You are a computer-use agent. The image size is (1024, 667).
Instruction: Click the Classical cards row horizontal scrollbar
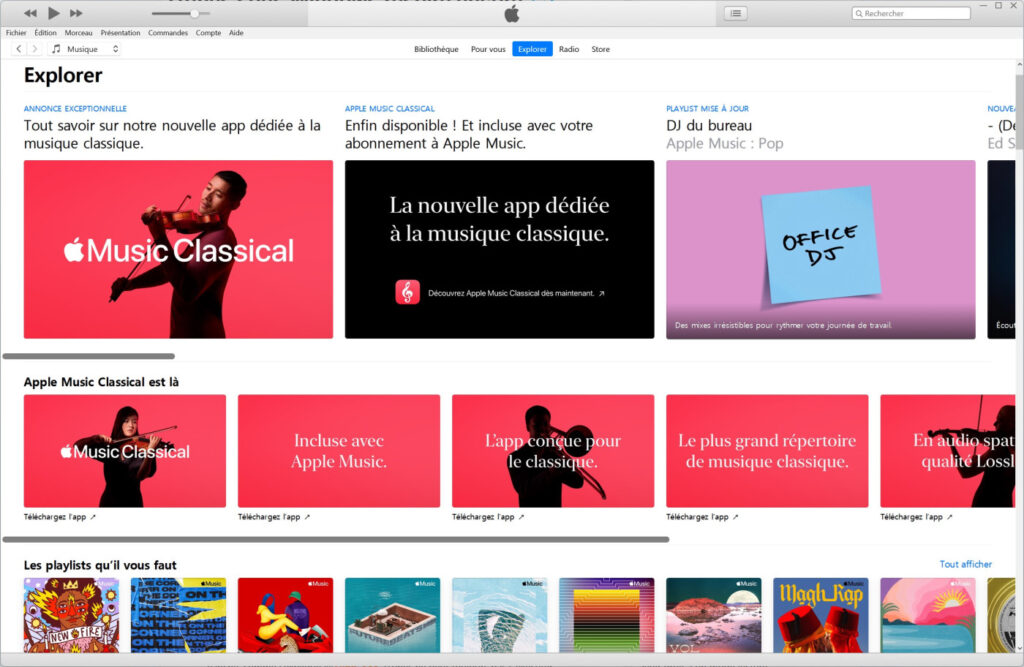336,540
